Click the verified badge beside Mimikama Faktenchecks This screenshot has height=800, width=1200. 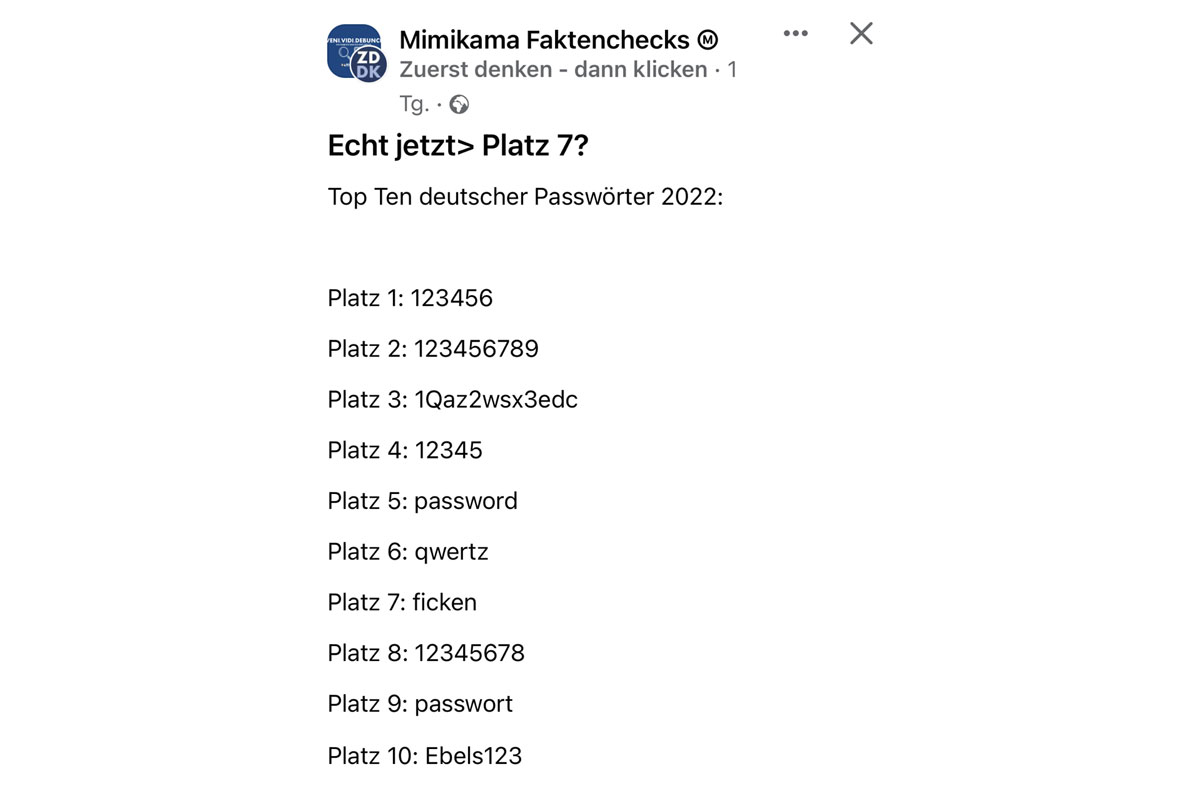708,40
